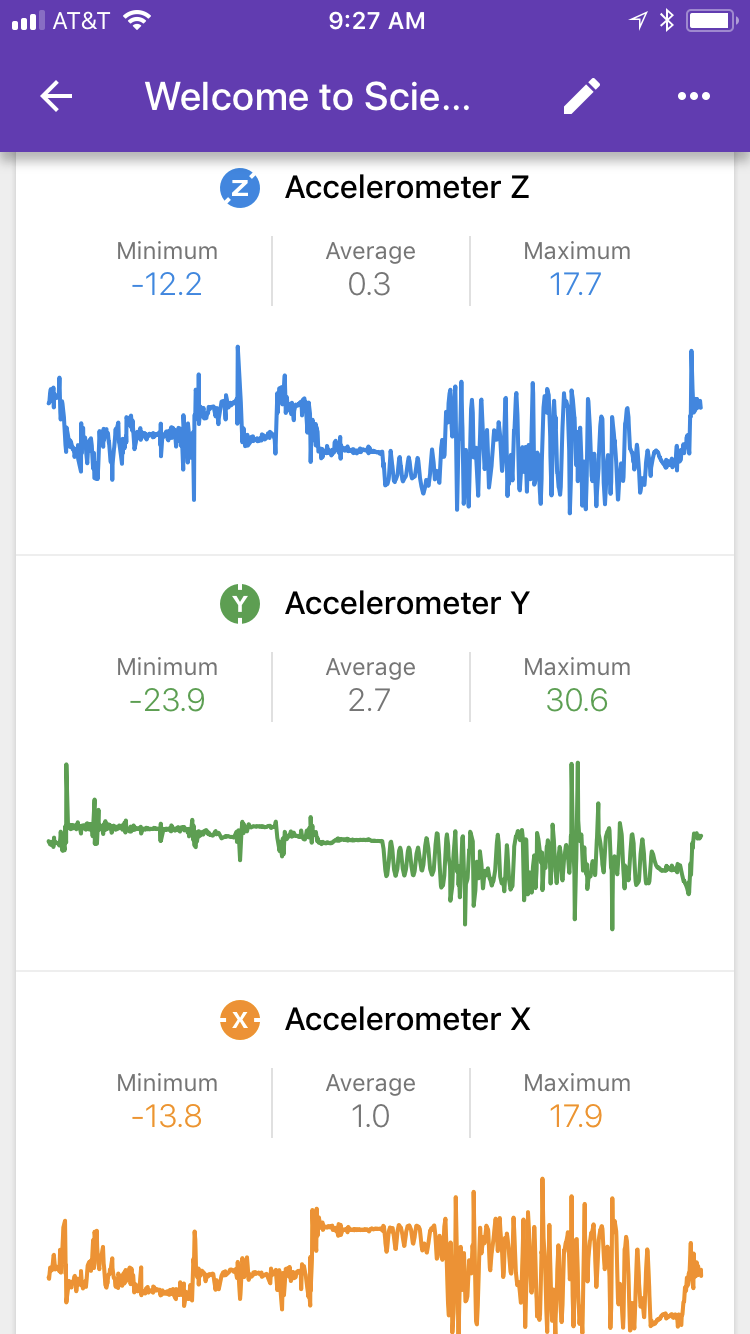The width and height of the screenshot is (750, 1334).
Task: Select Accelerometer X average value 1.0
Action: pos(370,1117)
